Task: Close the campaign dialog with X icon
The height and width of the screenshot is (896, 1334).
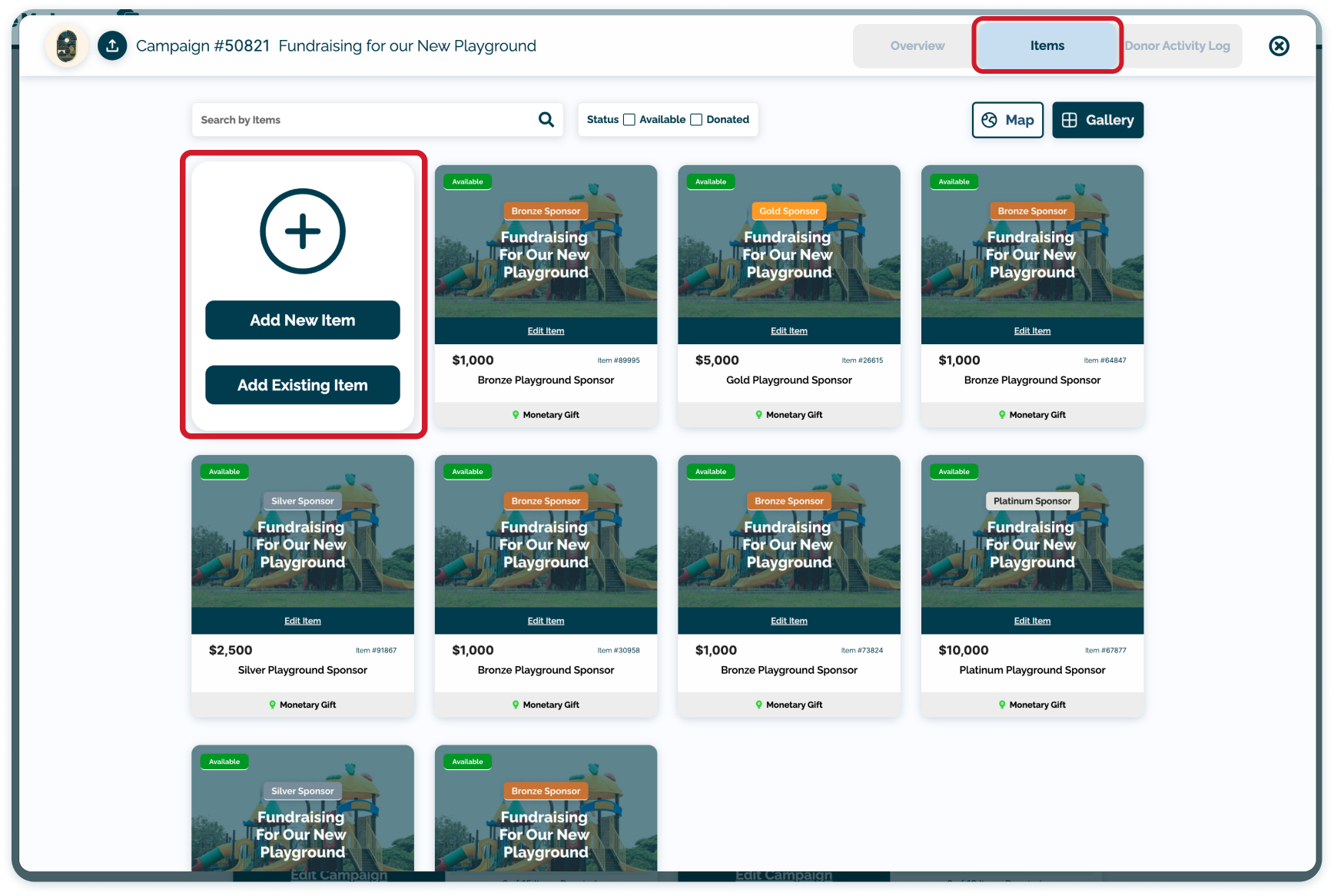Action: point(1279,46)
